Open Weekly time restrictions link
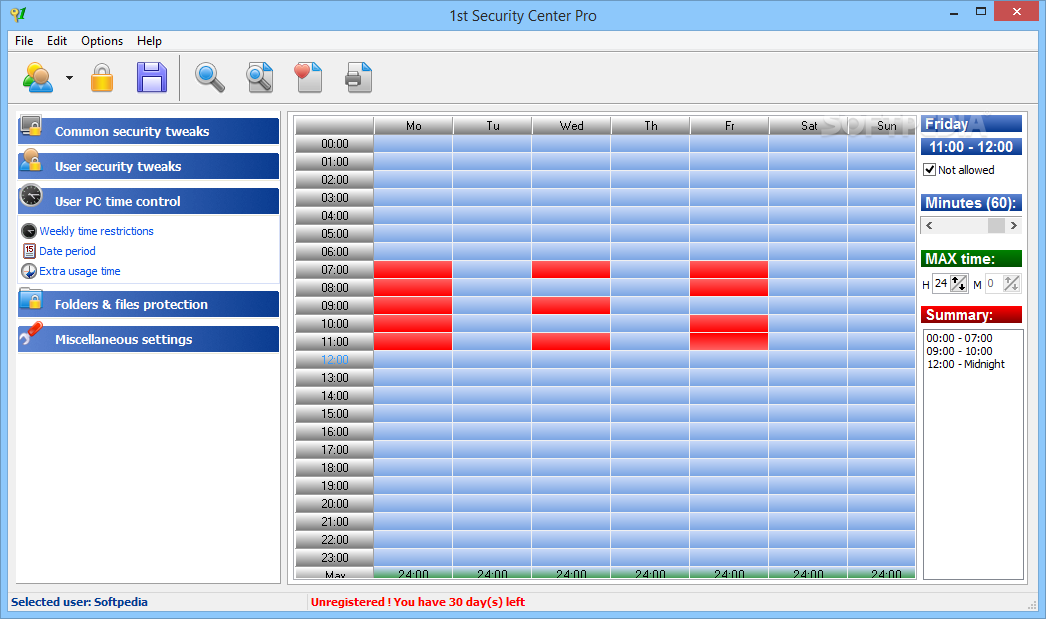 pyautogui.click(x=96, y=231)
